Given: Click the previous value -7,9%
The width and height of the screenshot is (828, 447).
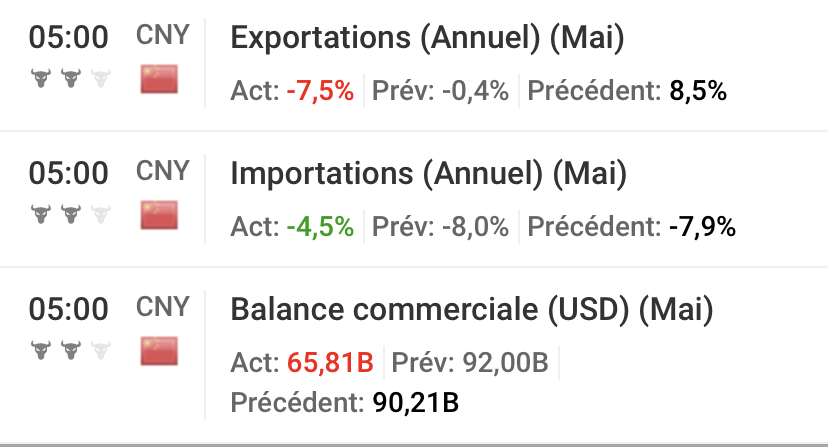Looking at the screenshot, I should pyautogui.click(x=702, y=227).
